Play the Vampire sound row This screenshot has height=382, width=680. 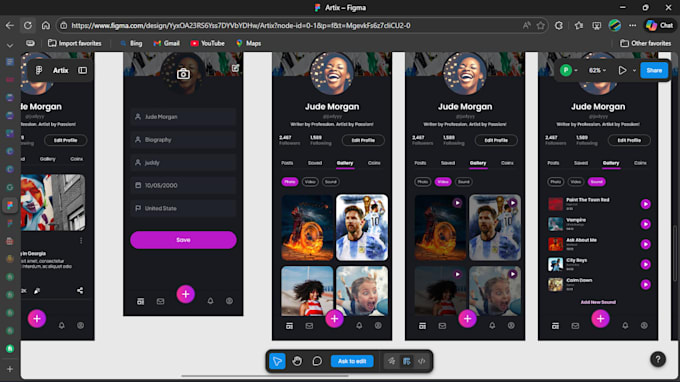point(645,224)
